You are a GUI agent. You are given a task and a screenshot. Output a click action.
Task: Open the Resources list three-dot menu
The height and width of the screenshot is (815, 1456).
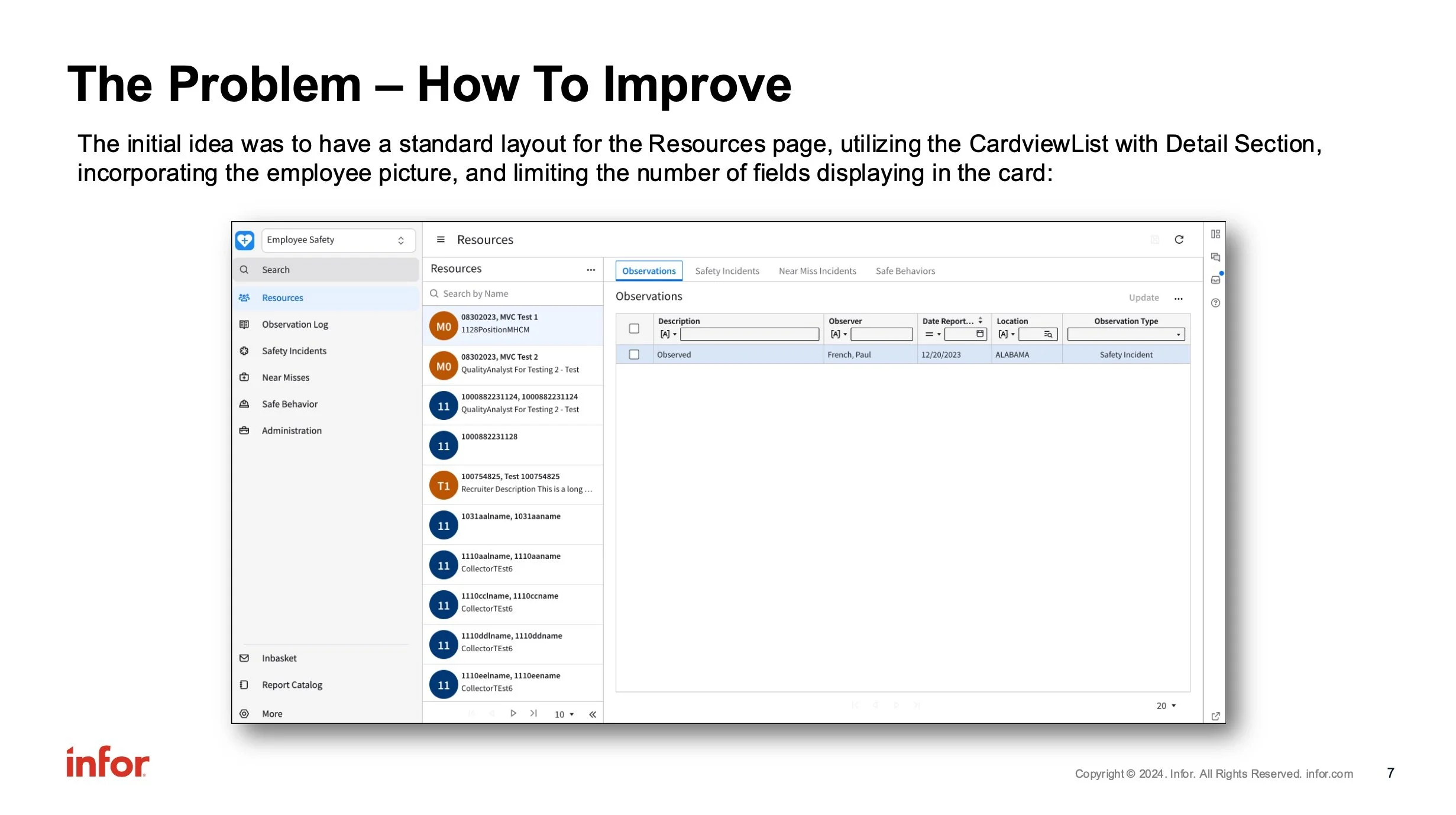tap(590, 270)
